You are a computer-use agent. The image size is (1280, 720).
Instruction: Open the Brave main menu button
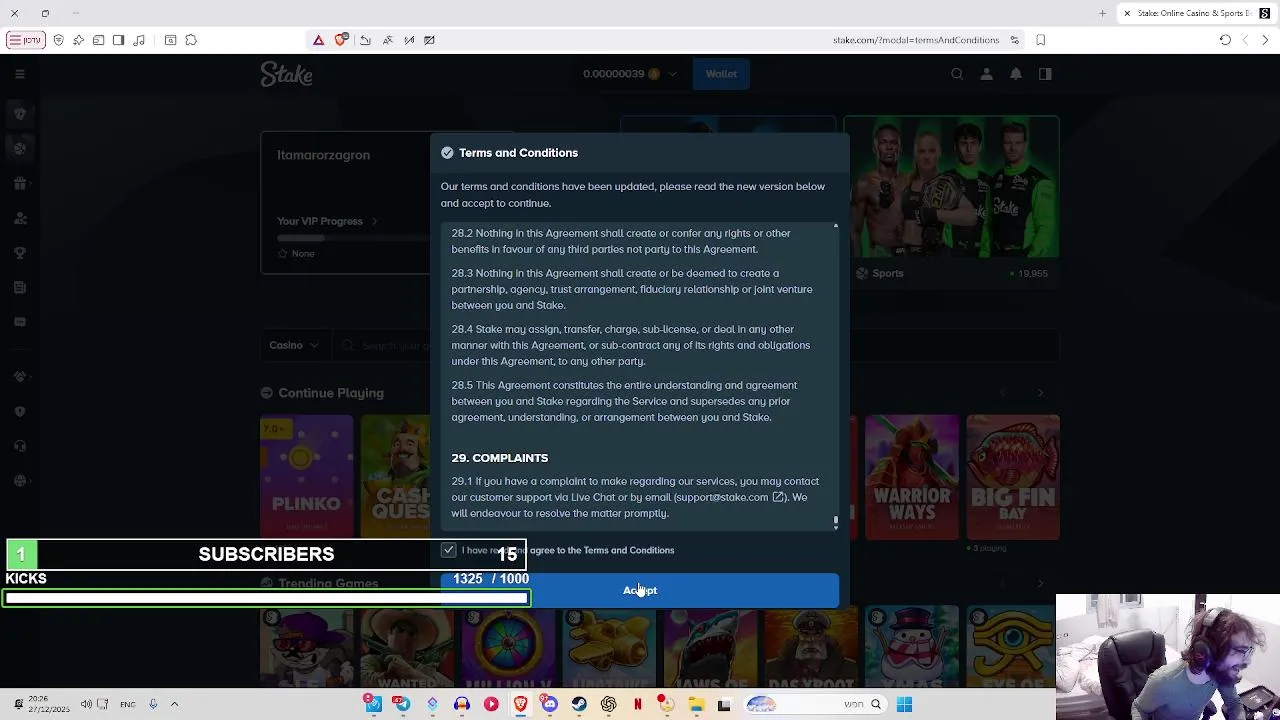(x=25, y=40)
